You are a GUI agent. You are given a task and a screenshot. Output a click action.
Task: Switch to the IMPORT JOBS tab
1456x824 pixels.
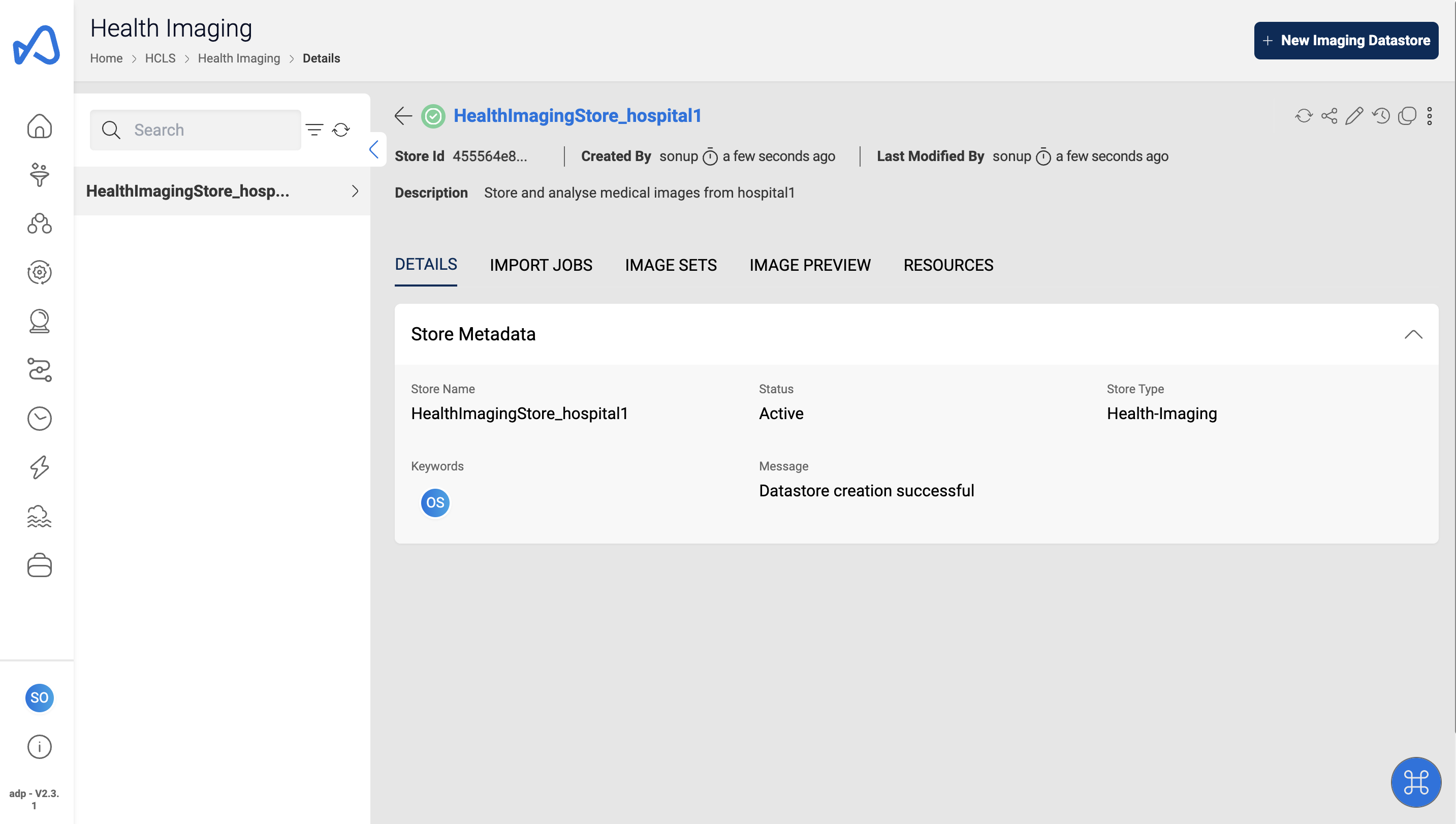pyautogui.click(x=541, y=265)
